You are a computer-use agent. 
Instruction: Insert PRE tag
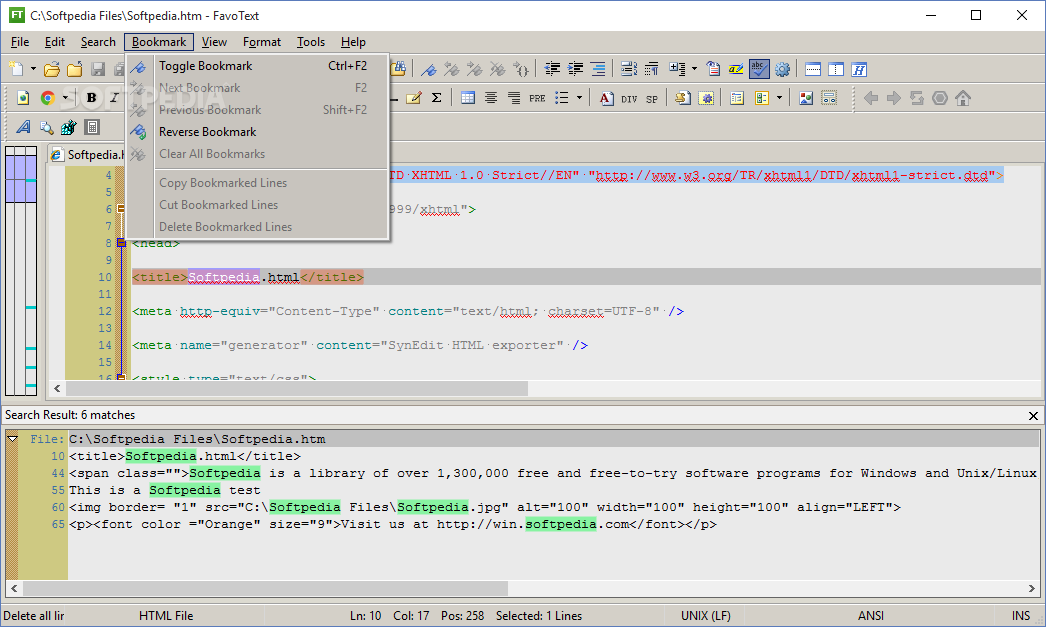[537, 99]
